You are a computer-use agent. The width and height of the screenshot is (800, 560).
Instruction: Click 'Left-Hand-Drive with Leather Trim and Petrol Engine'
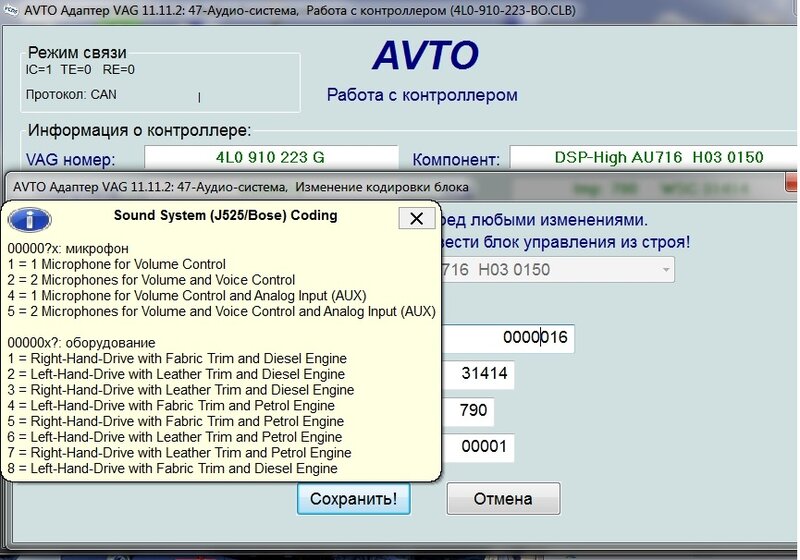coord(186,437)
